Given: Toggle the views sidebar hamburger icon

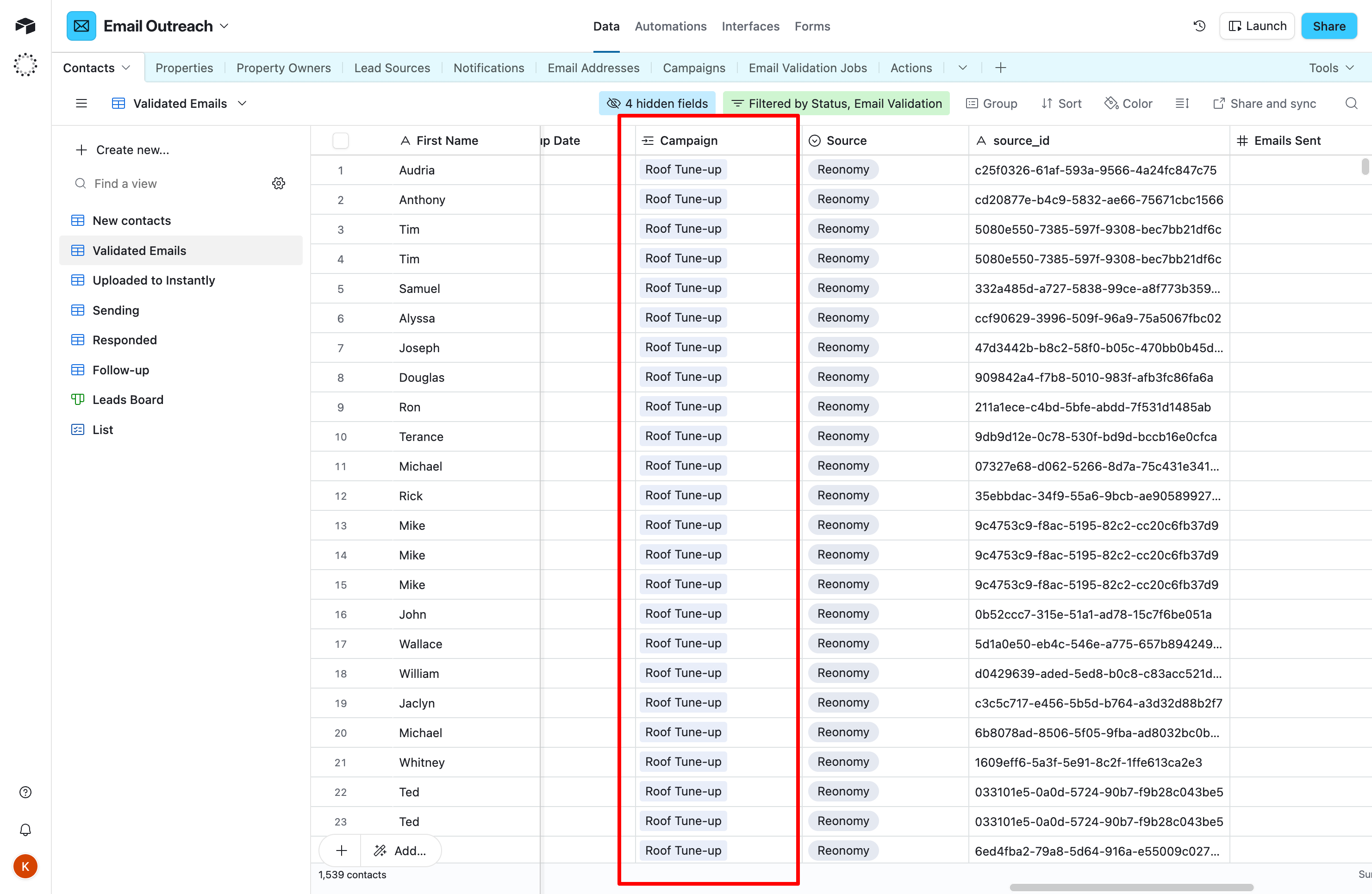Looking at the screenshot, I should pos(81,103).
